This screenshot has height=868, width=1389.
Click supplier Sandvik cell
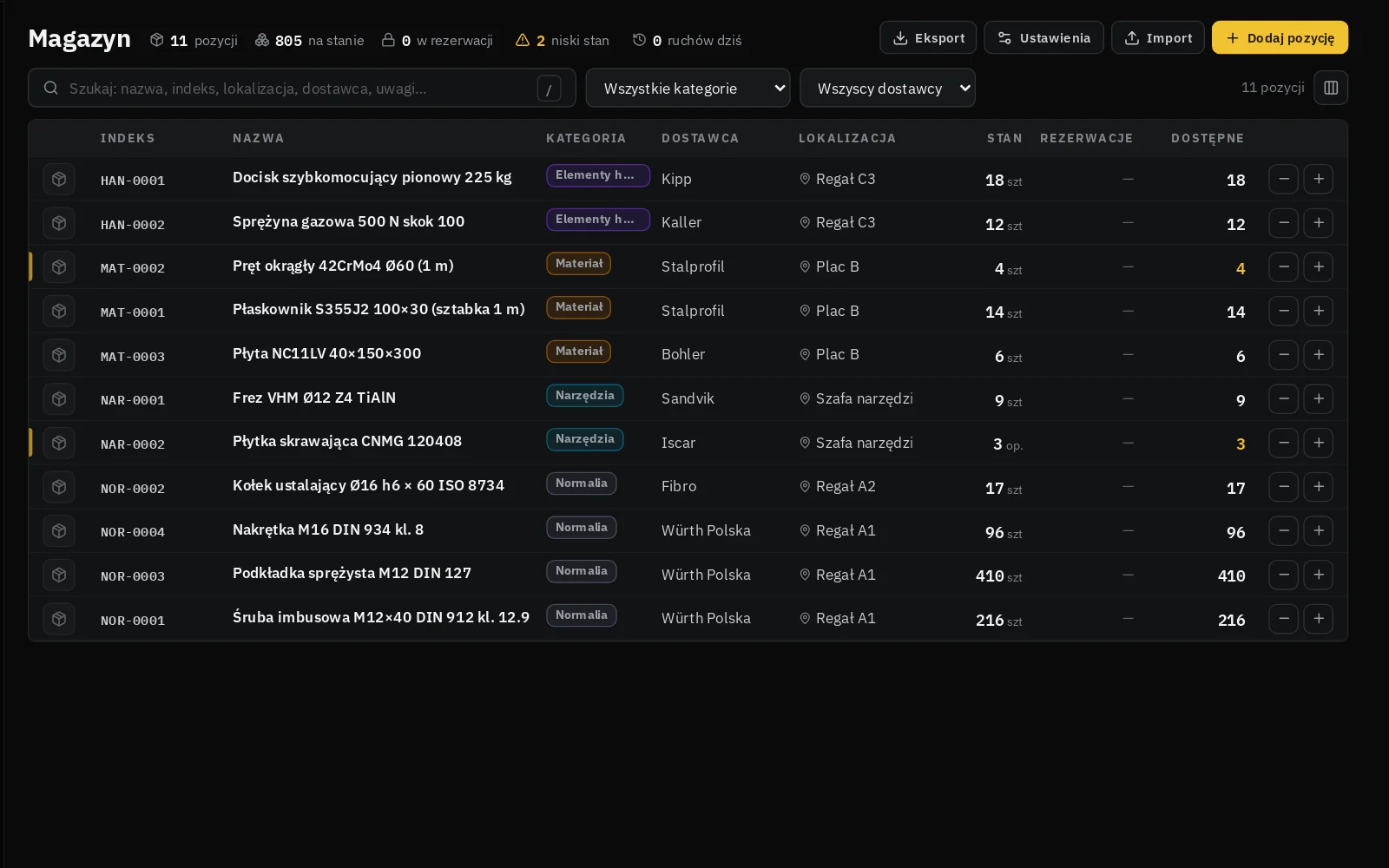688,398
